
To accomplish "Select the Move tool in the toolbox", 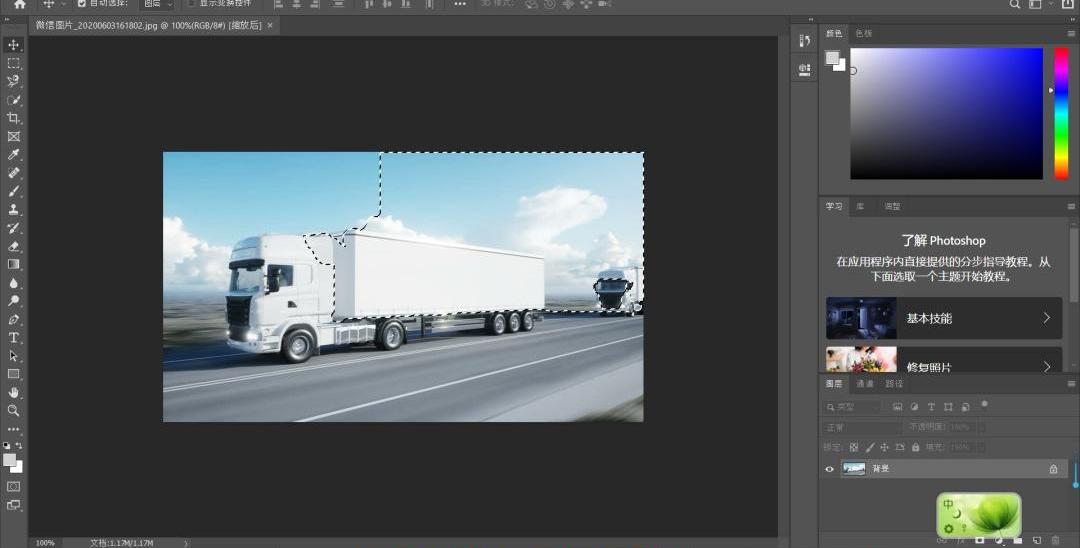I will point(13,45).
